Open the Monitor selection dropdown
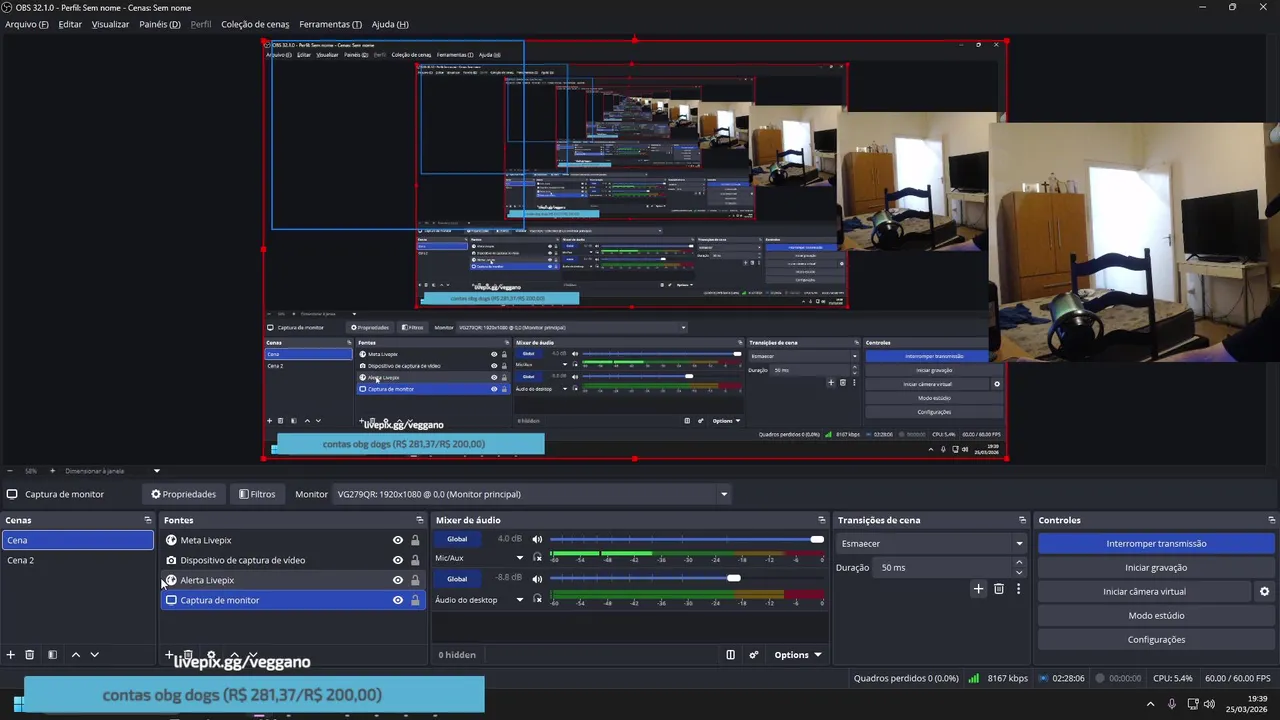Screen dimensions: 1280x720 (x=532, y=494)
